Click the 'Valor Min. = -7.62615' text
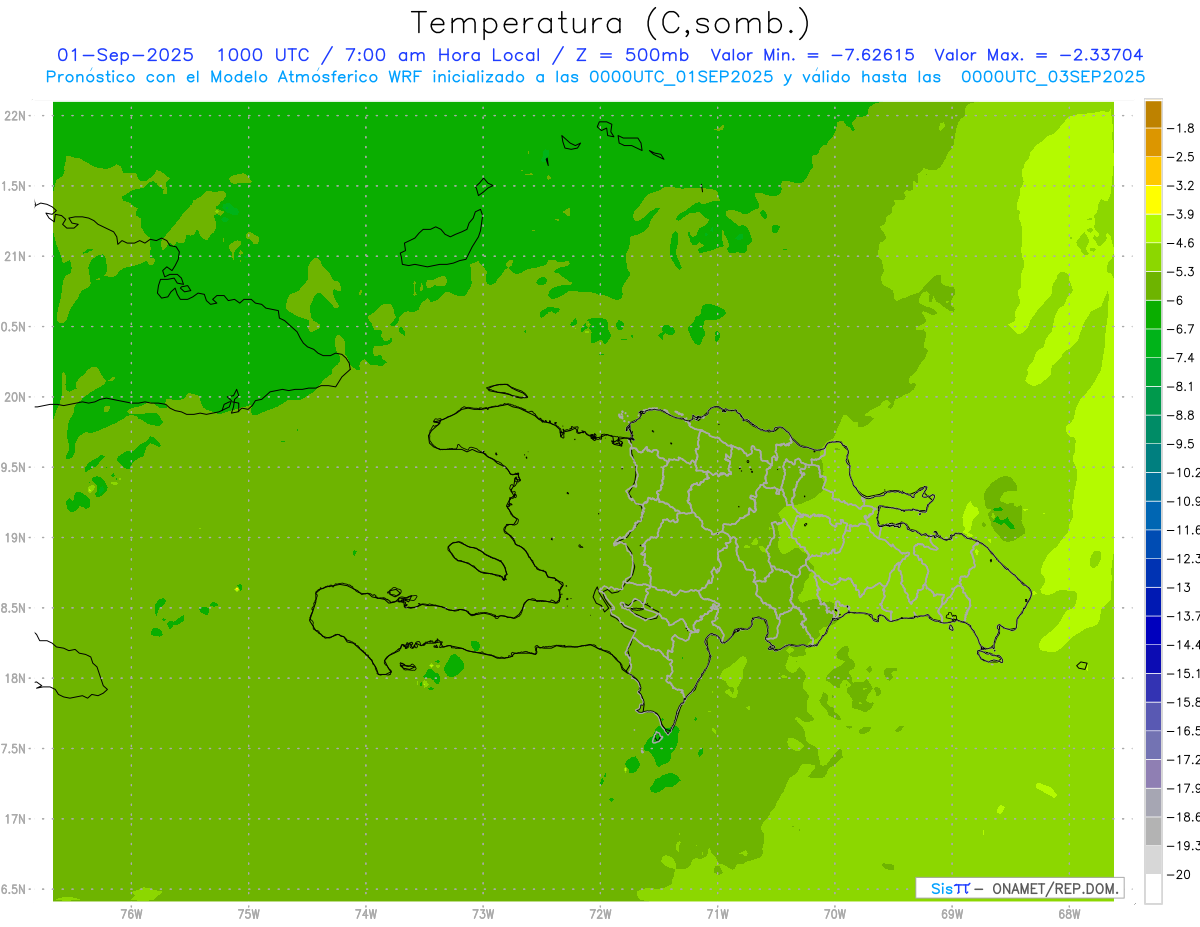 click(x=812, y=55)
